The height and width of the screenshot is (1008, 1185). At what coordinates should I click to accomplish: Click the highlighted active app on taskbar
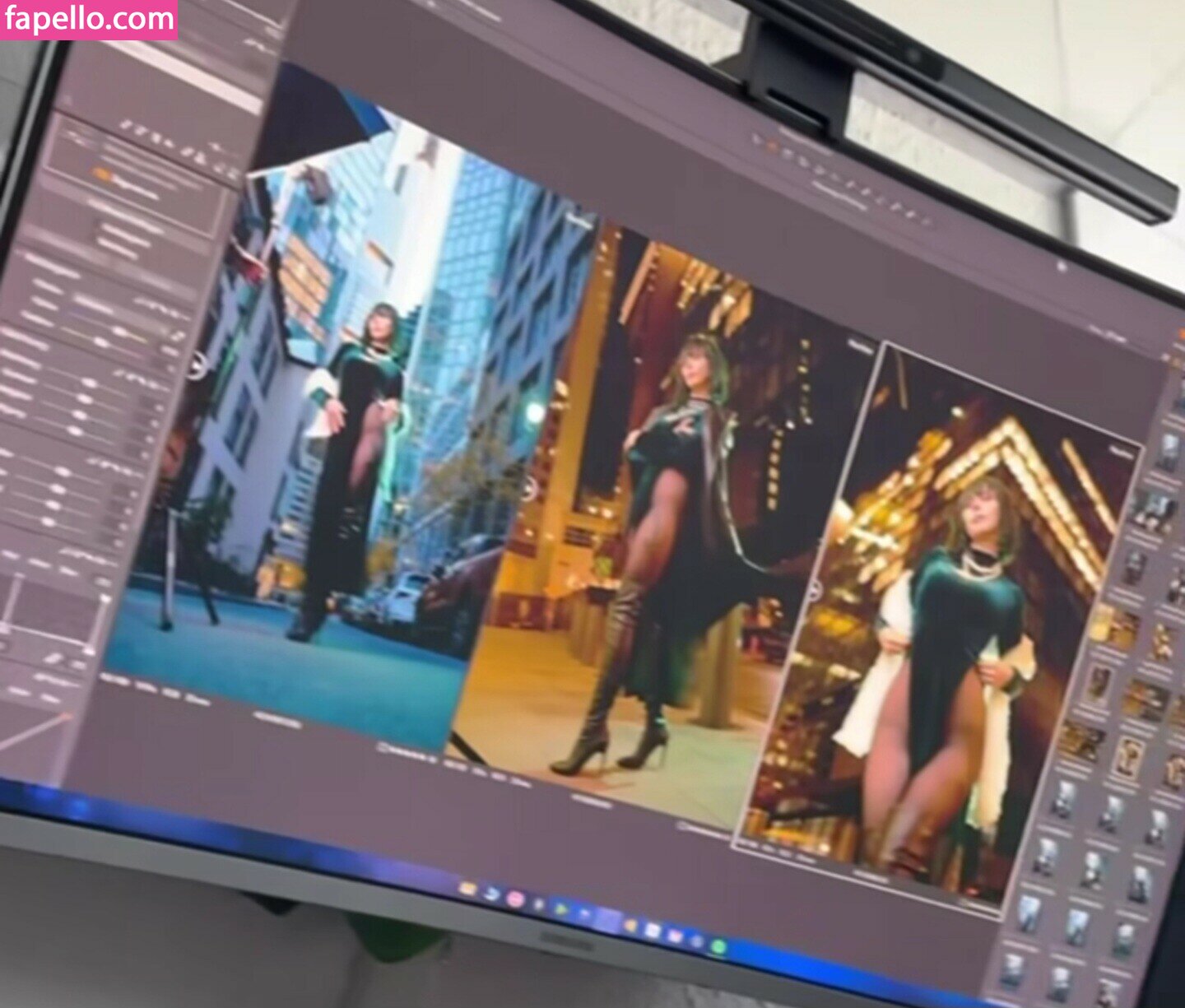pos(607,921)
